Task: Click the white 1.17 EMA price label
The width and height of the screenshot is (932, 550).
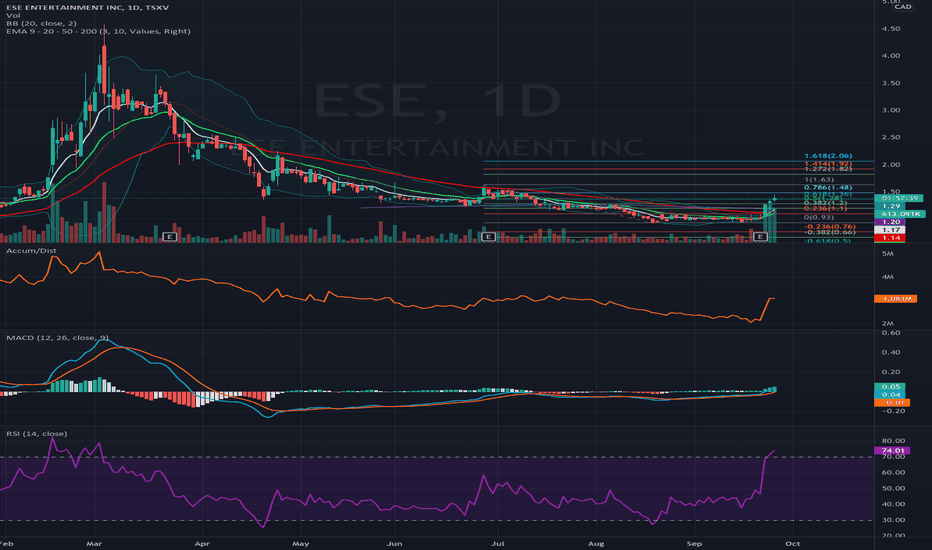Action: [890, 230]
